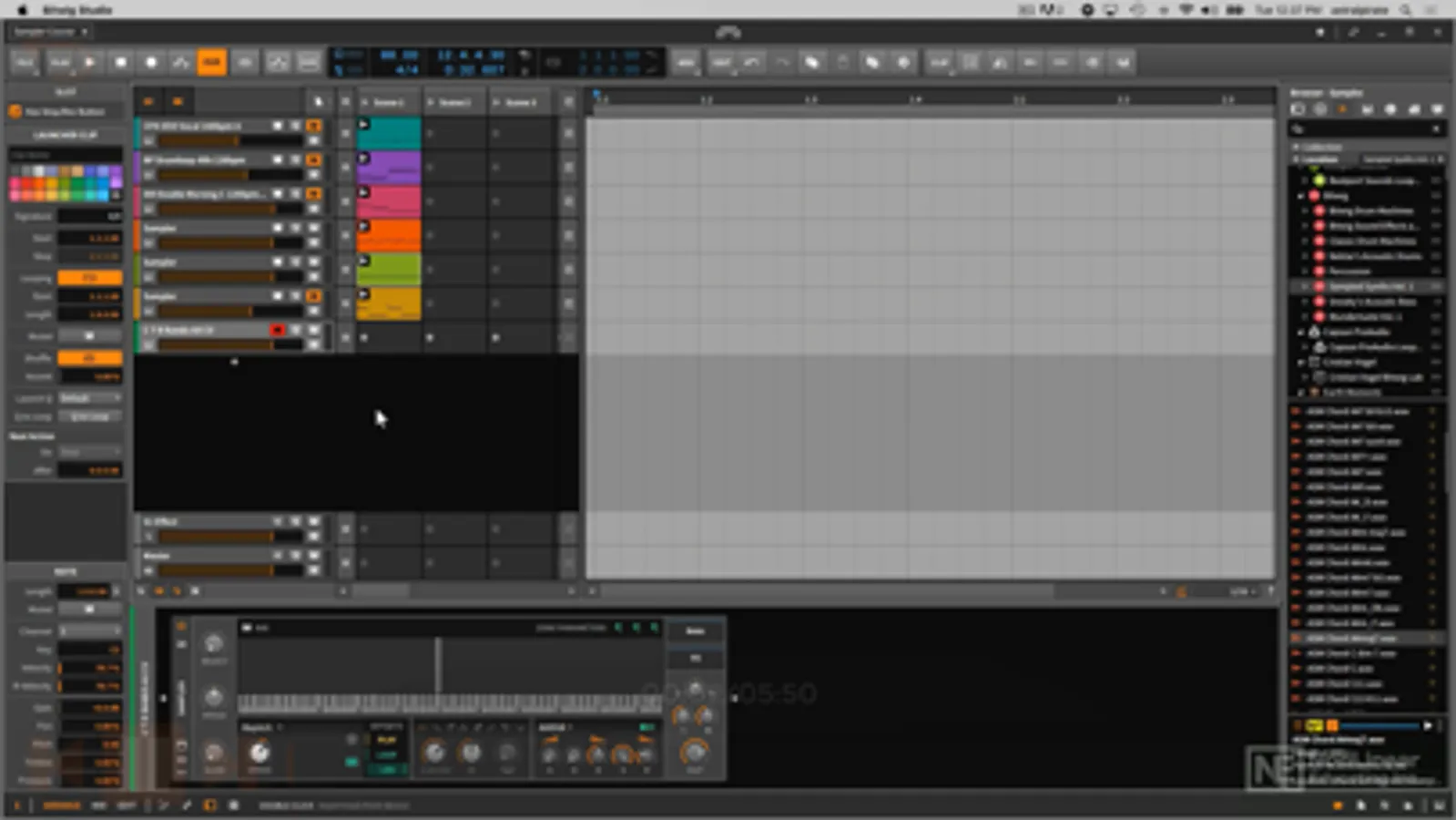Stop clips on the purple track

click(345, 168)
